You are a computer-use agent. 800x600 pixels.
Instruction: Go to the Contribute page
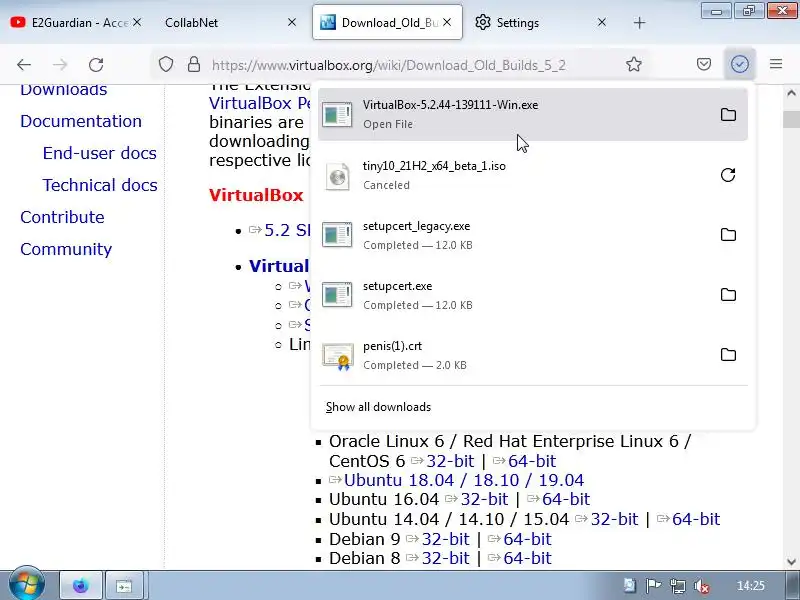(62, 217)
